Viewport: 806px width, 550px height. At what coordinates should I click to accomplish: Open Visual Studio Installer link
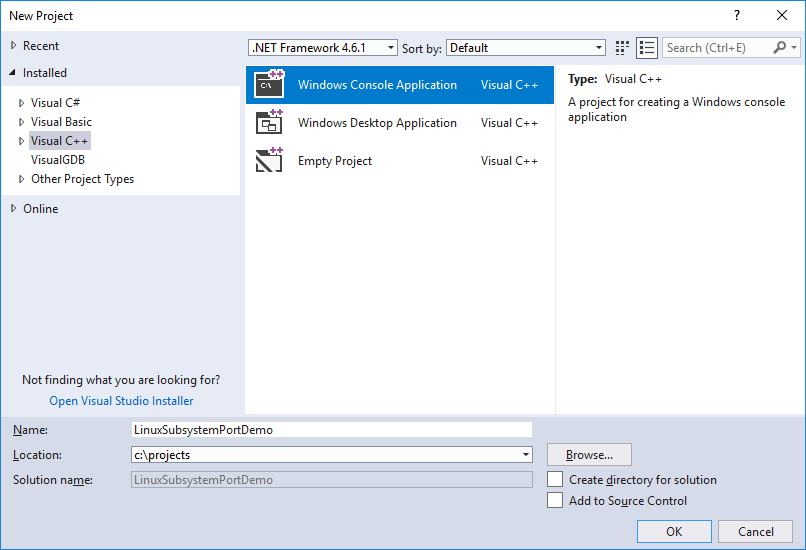pos(121,400)
